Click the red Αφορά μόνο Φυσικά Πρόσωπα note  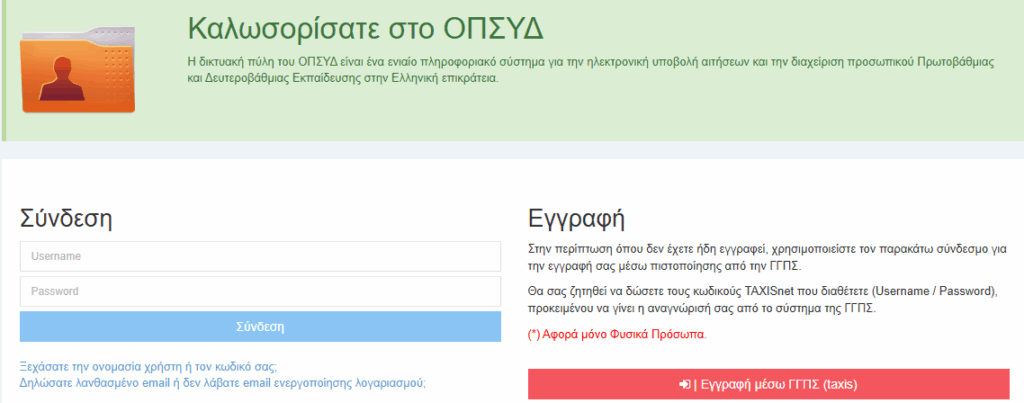click(x=618, y=334)
